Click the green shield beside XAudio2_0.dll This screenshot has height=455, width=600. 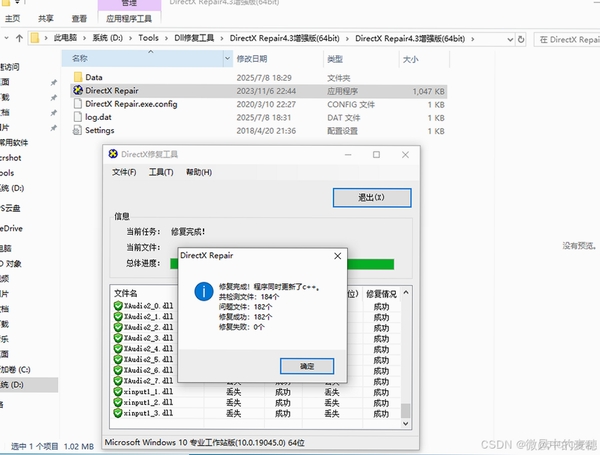coord(118,306)
